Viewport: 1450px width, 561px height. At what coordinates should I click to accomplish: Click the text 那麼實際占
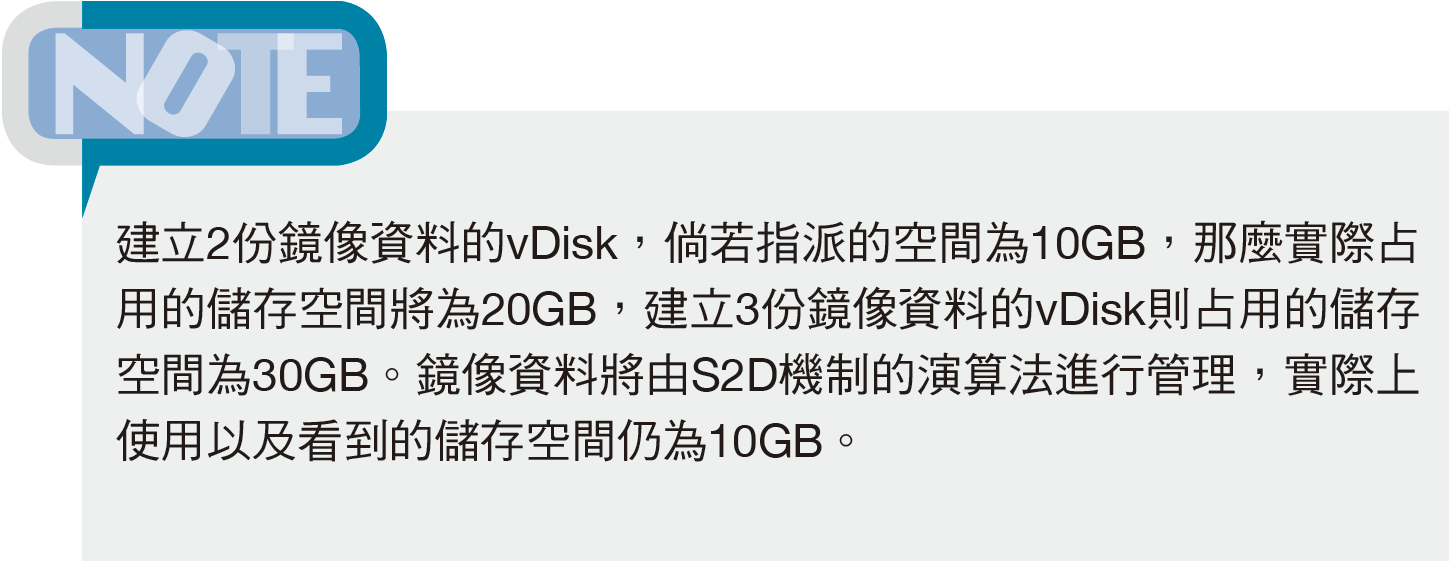point(1306,245)
